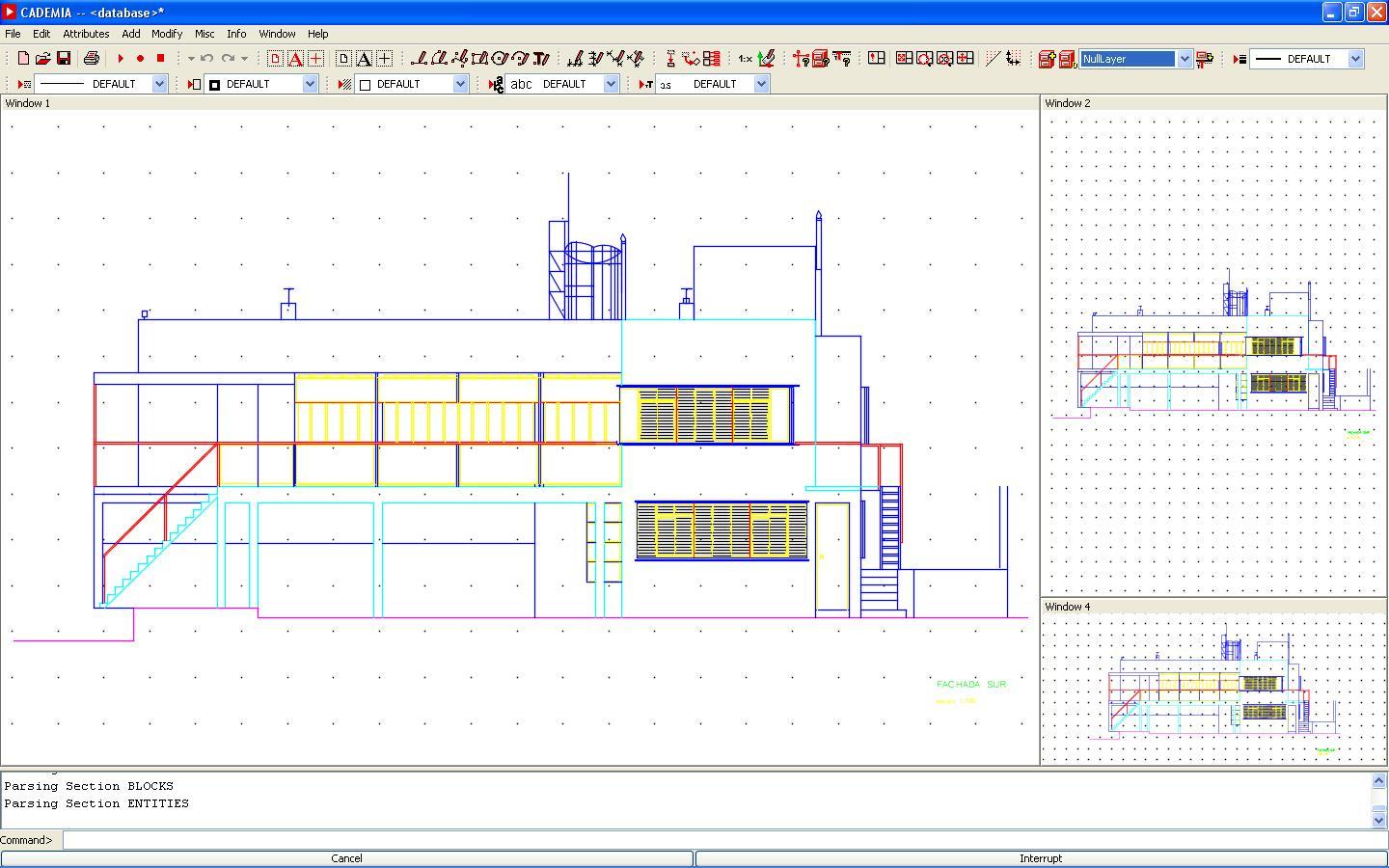Click the diagonal dotted line icon
1389x868 pixels.
tap(992, 59)
